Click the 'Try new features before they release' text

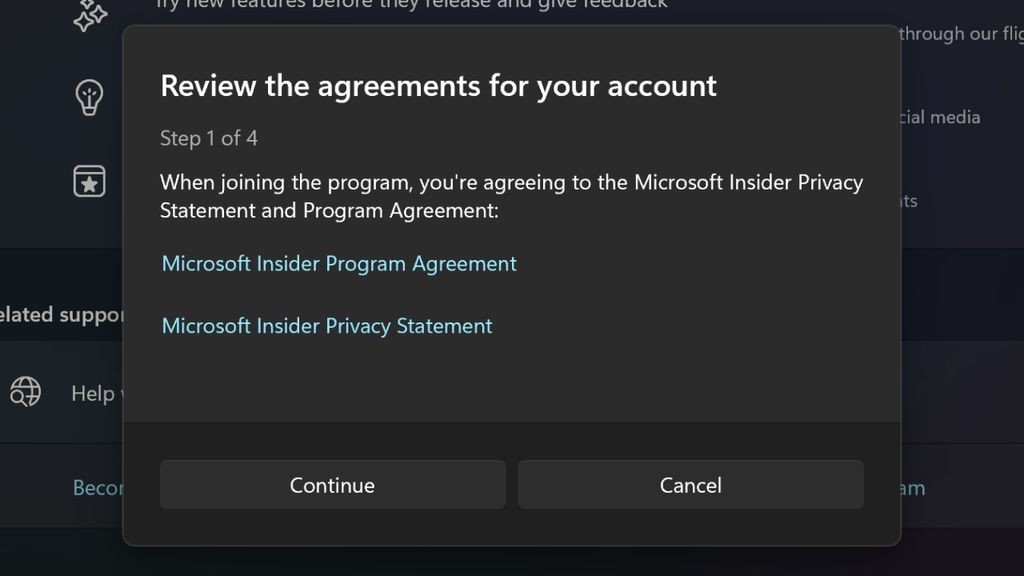pos(411,5)
